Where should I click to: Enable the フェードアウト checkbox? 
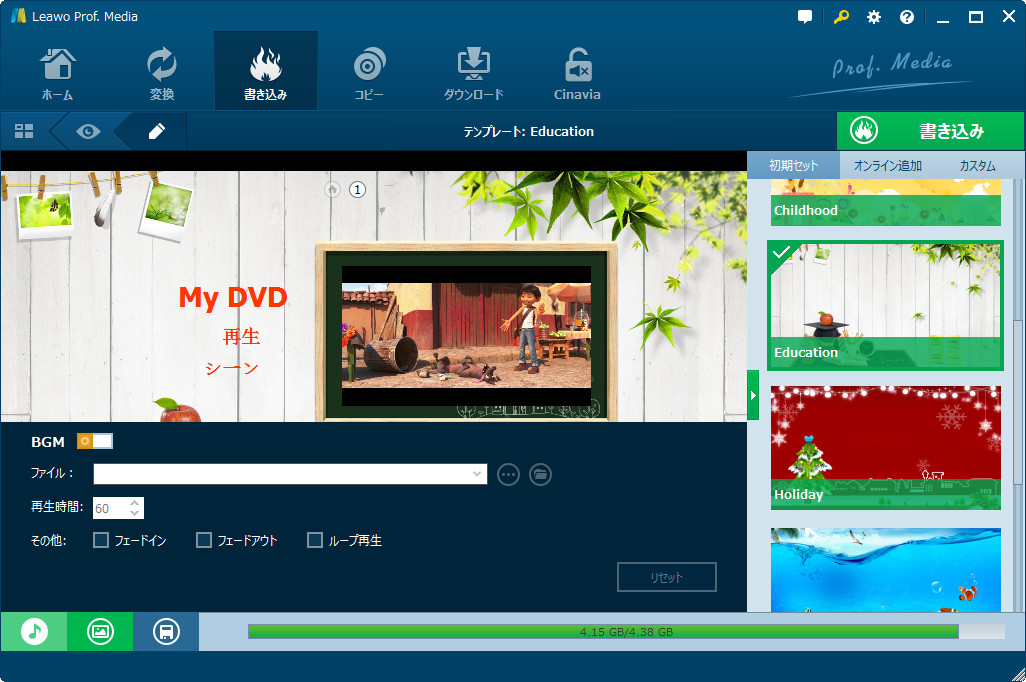click(204, 541)
